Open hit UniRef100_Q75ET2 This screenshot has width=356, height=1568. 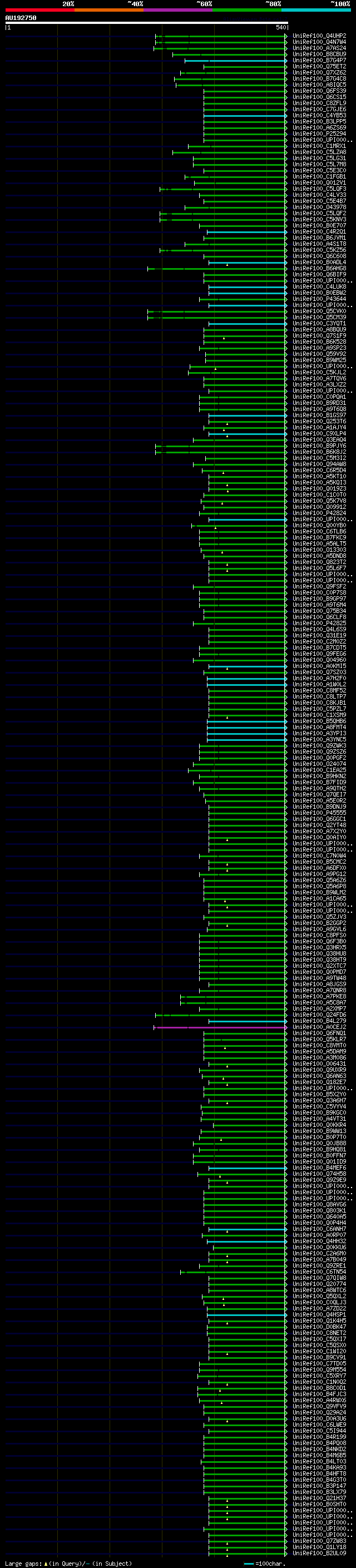tap(319, 66)
